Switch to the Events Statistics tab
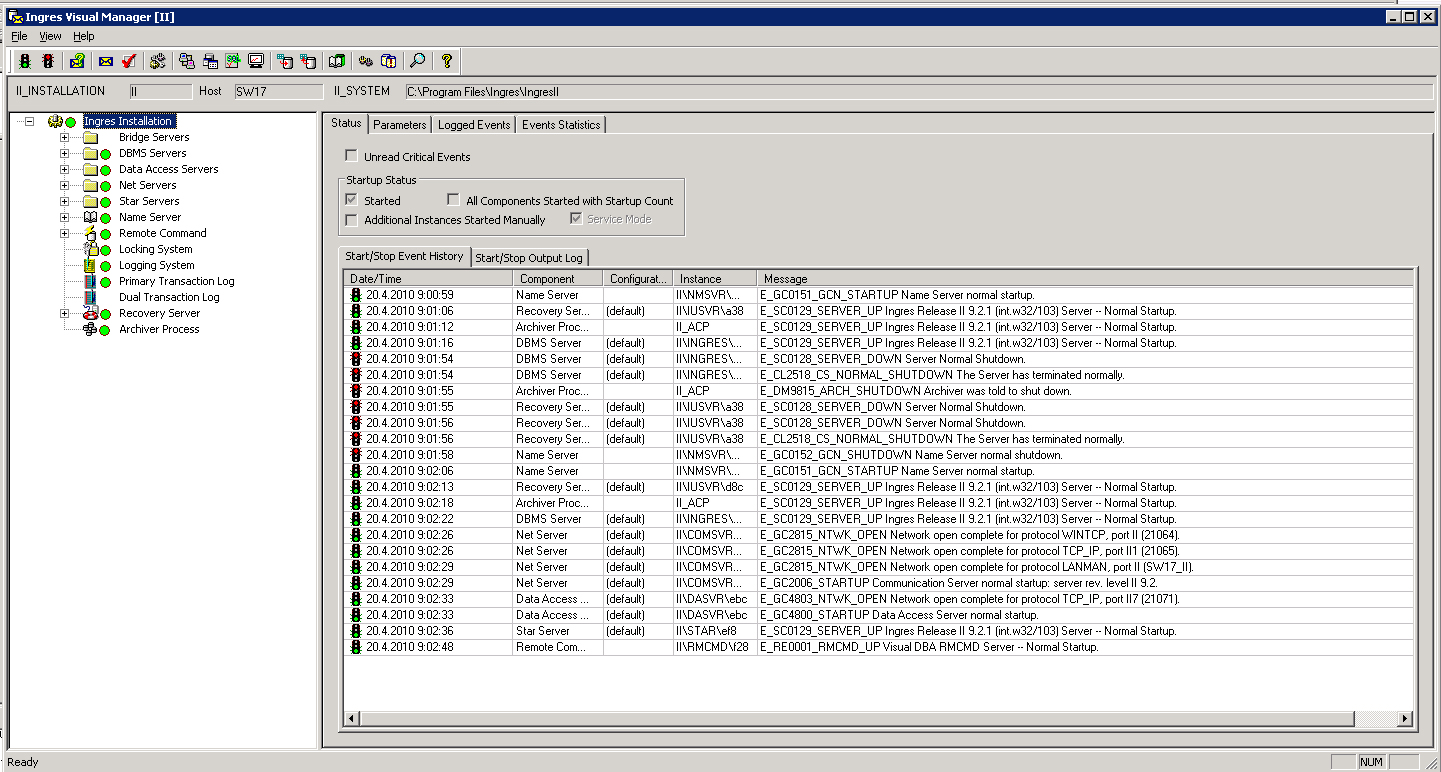Image resolution: width=1441 pixels, height=772 pixels. coord(561,125)
